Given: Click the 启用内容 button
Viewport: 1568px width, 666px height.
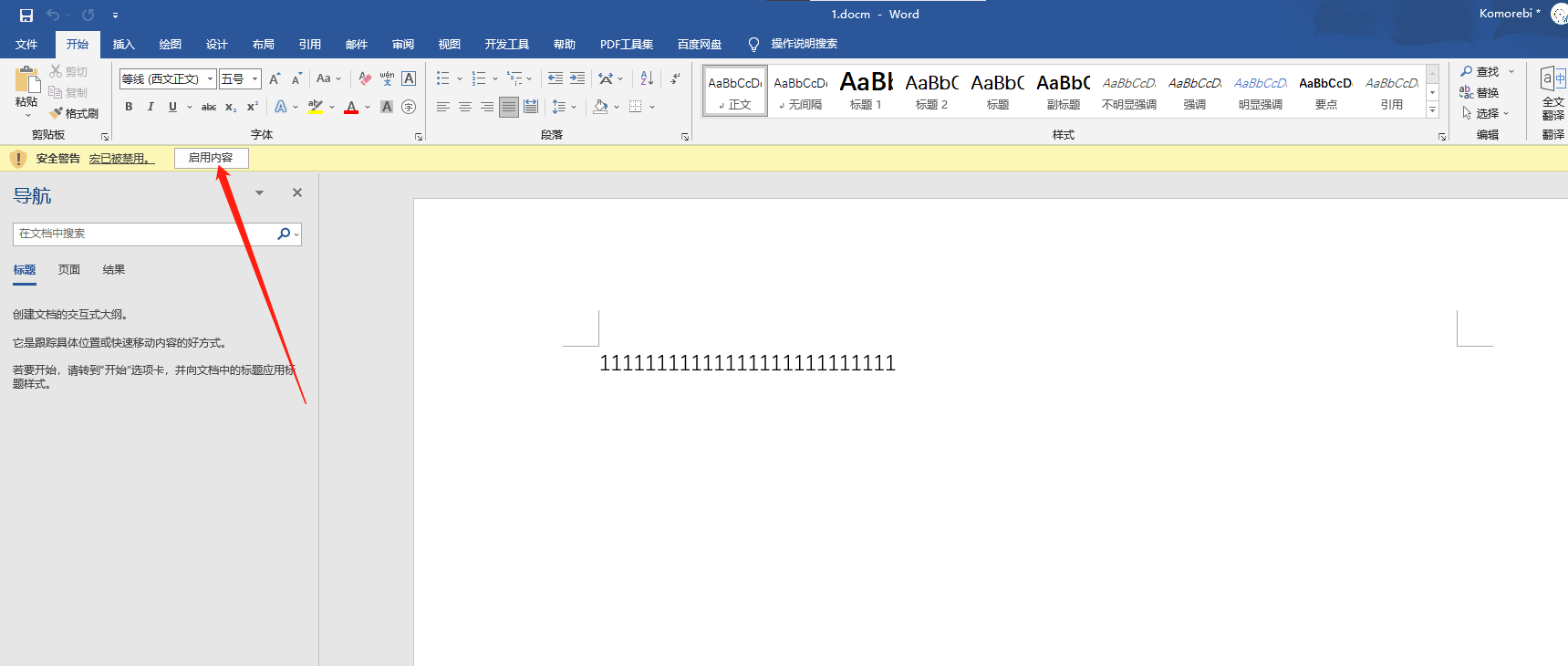Looking at the screenshot, I should [x=211, y=158].
